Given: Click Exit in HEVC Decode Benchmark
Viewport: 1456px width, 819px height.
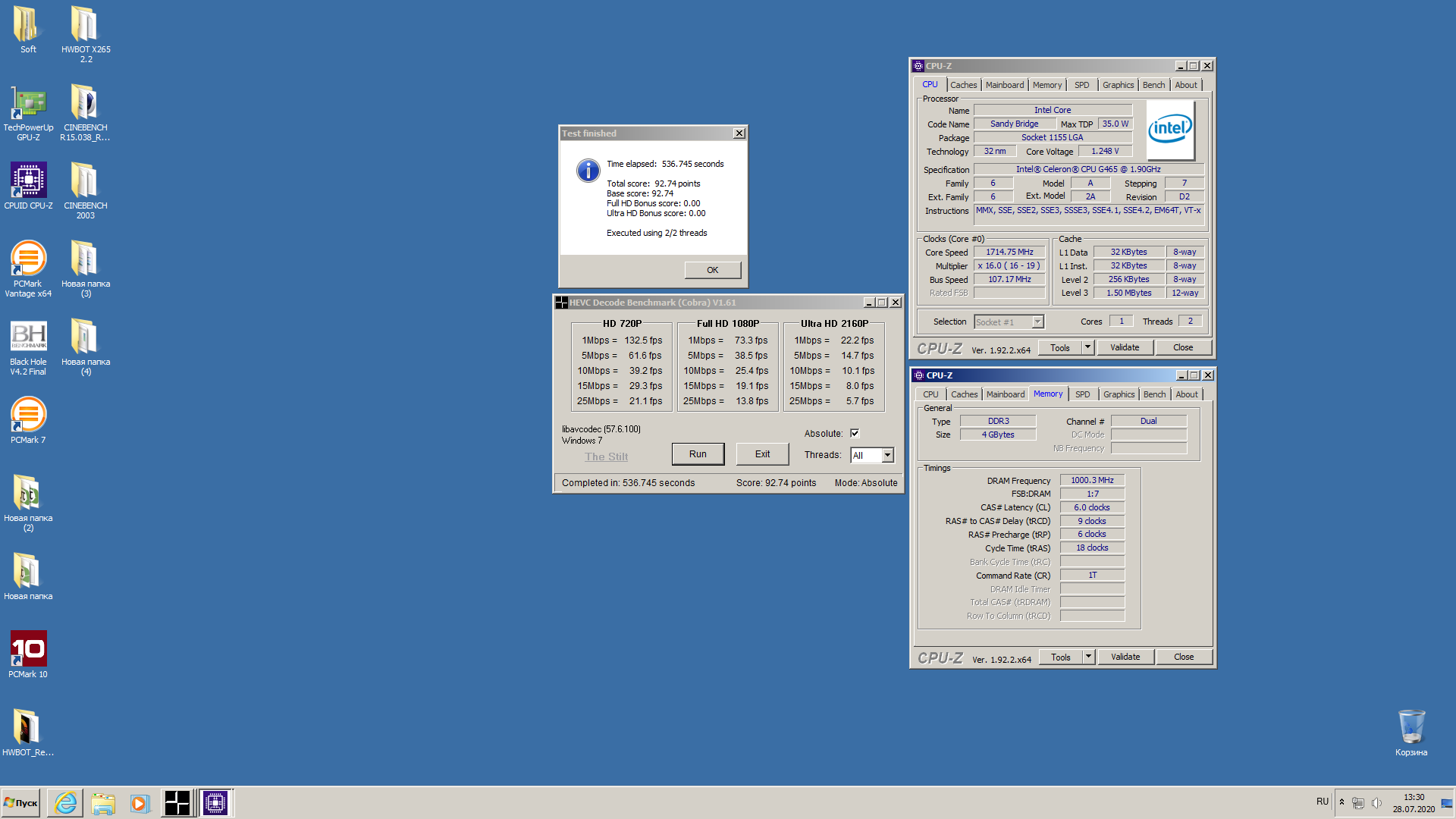Looking at the screenshot, I should point(762,454).
